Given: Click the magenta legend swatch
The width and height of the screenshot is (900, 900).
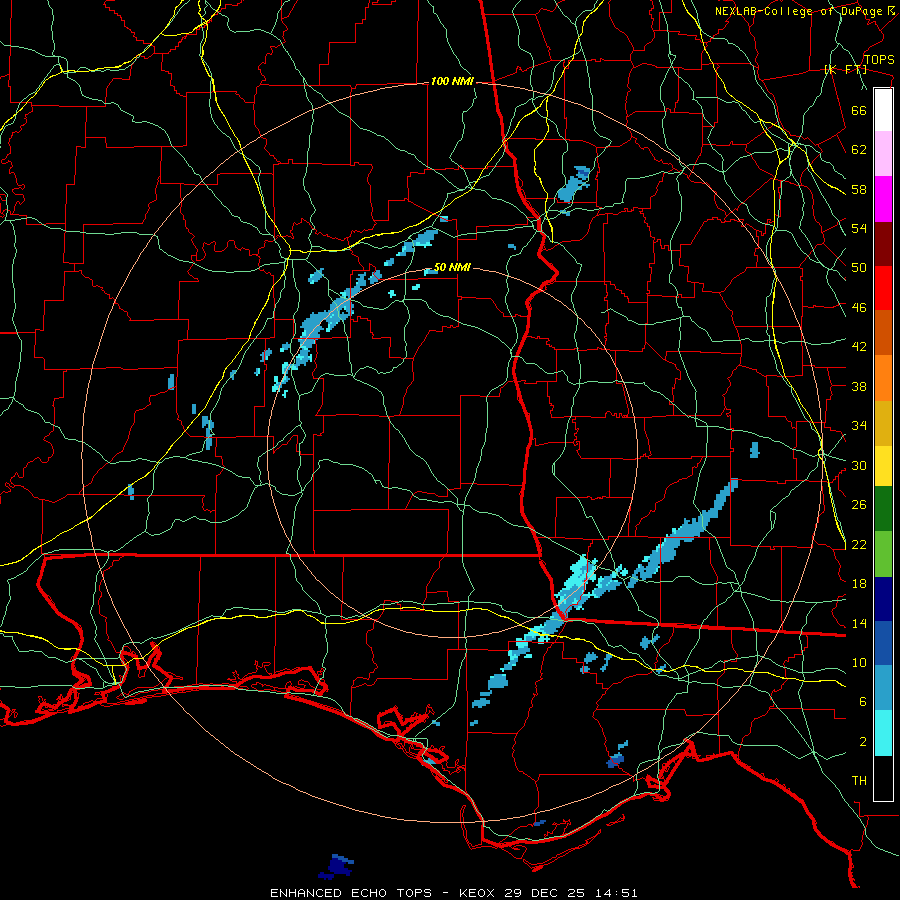Looking at the screenshot, I should click(x=883, y=199).
